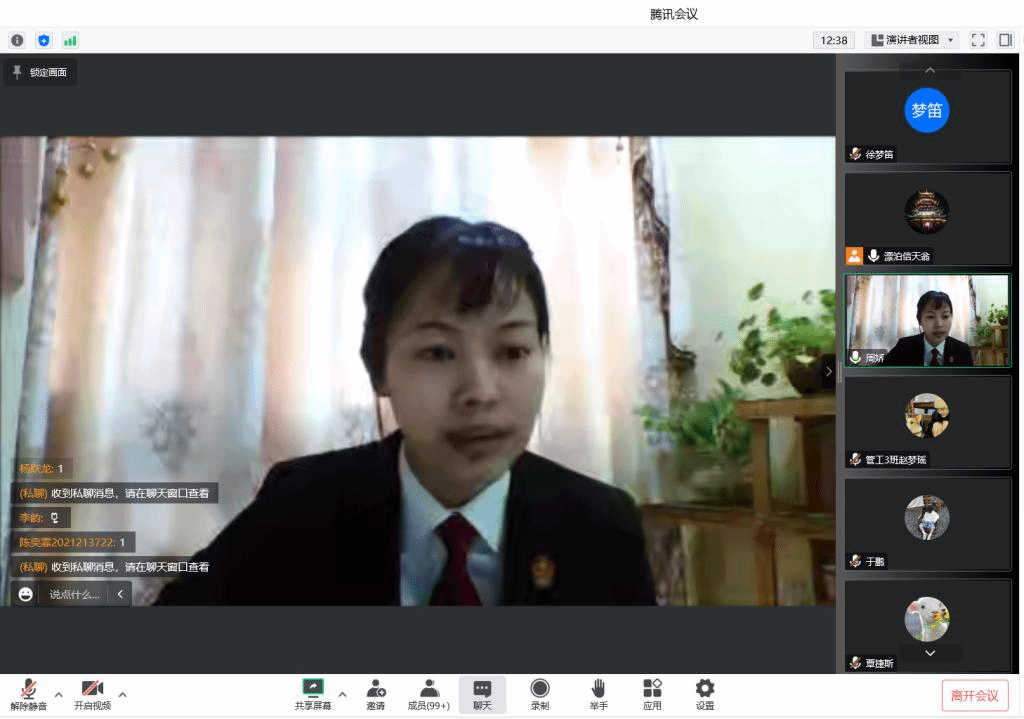Viewport: 1024px width, 719px height.
Task: Open the 邀请 invite icon
Action: (376, 694)
